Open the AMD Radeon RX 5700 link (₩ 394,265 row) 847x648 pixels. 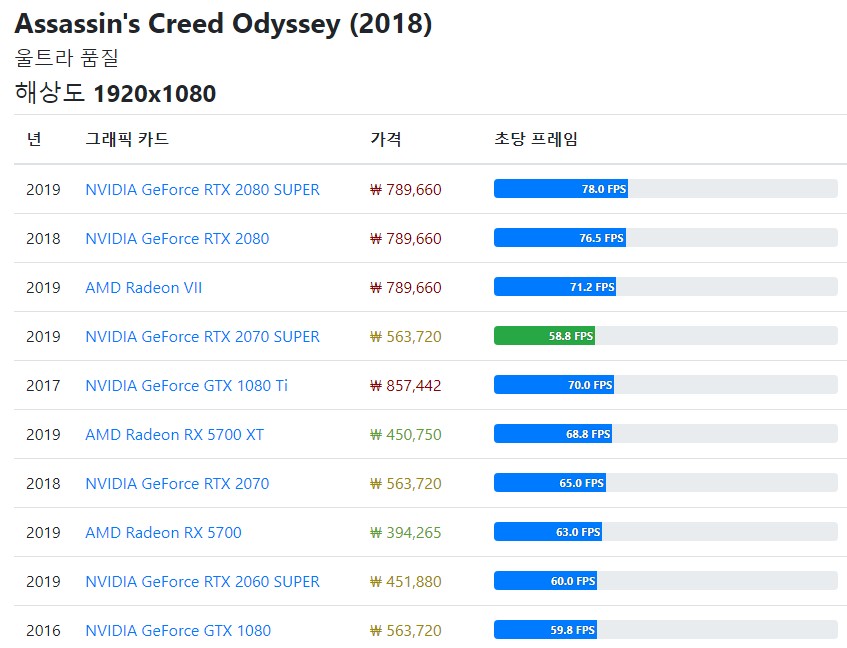pos(163,533)
